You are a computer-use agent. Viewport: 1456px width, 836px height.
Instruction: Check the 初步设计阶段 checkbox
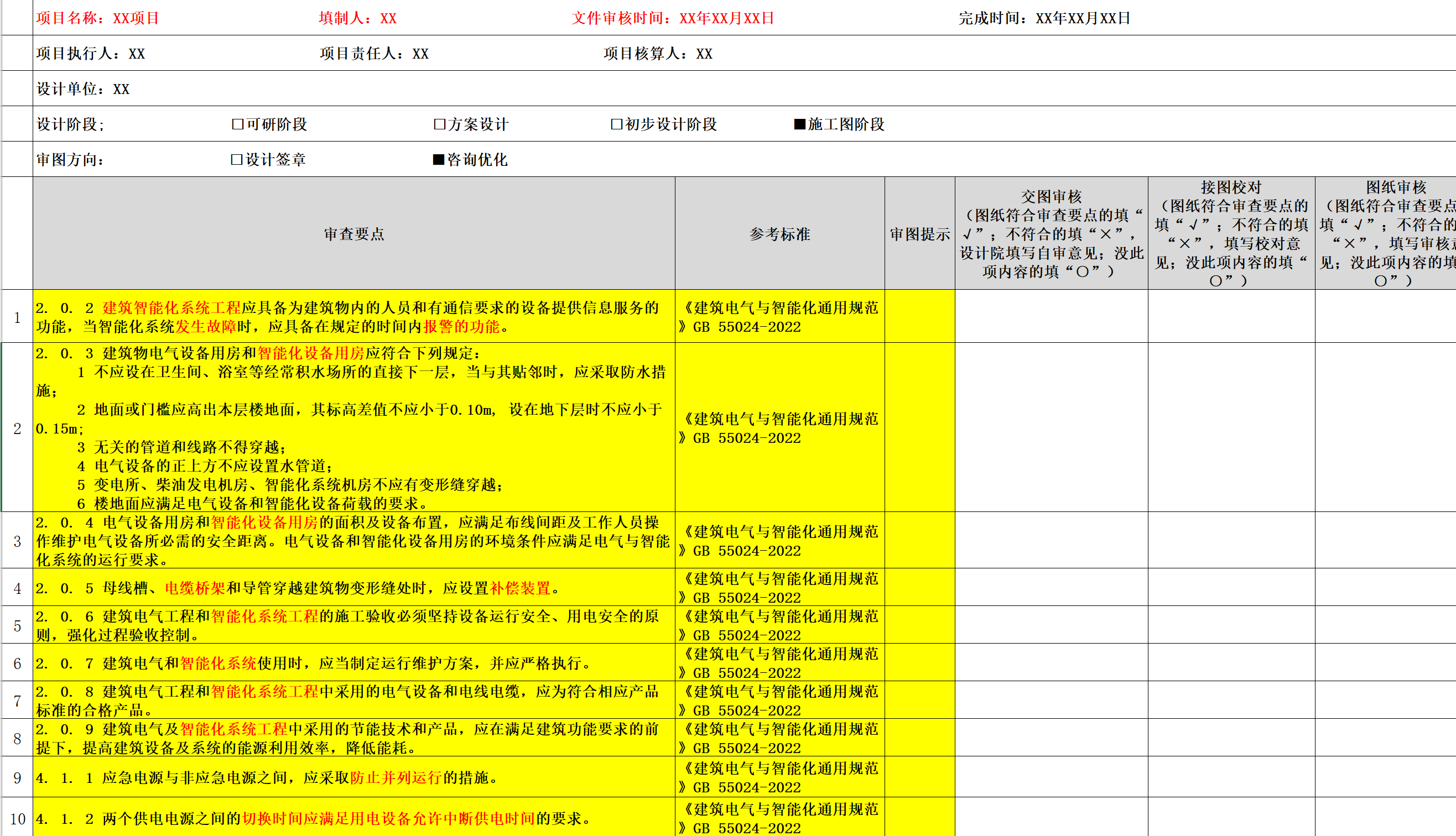point(616,124)
